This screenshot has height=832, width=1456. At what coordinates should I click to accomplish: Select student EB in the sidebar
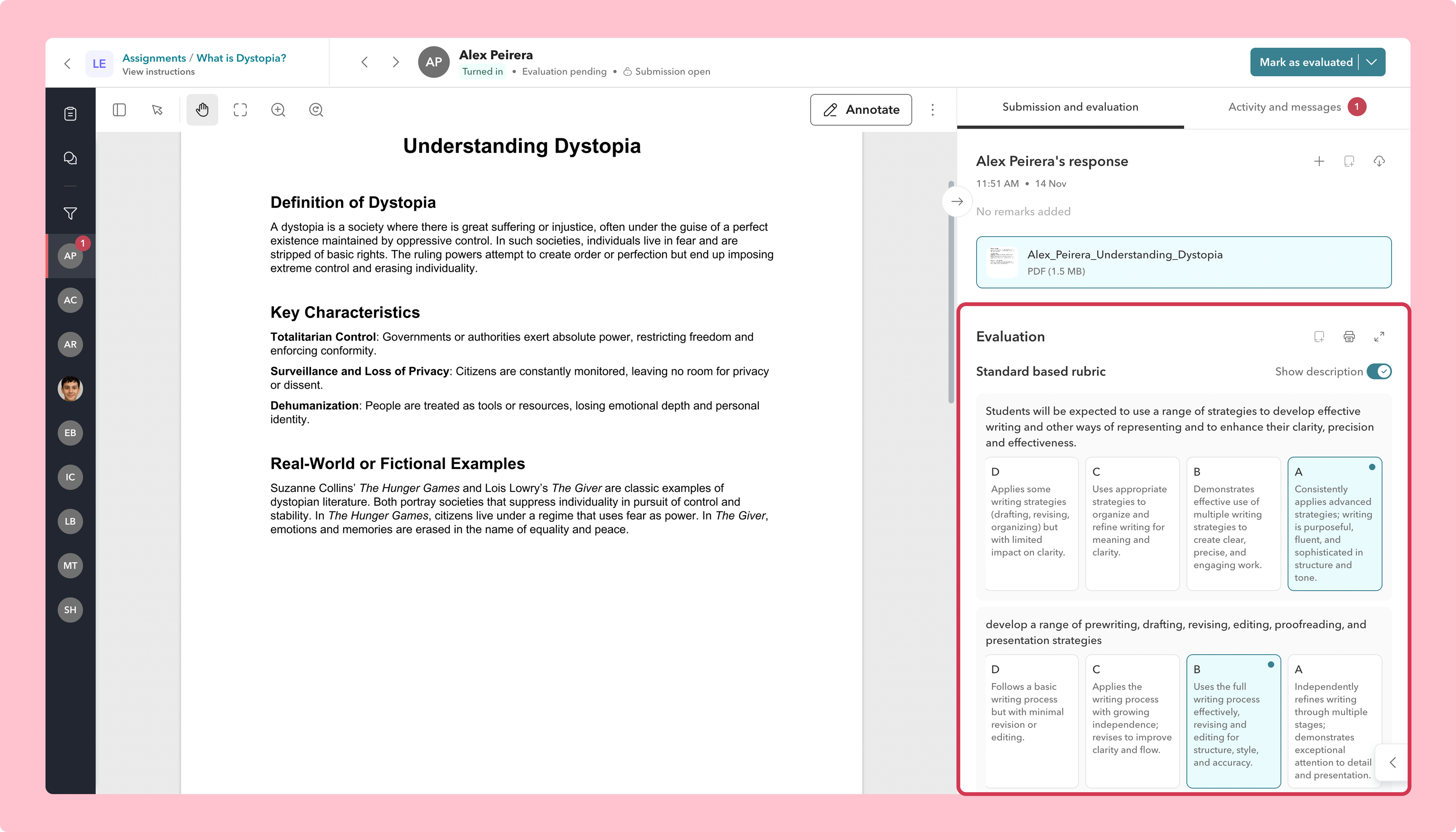point(70,433)
